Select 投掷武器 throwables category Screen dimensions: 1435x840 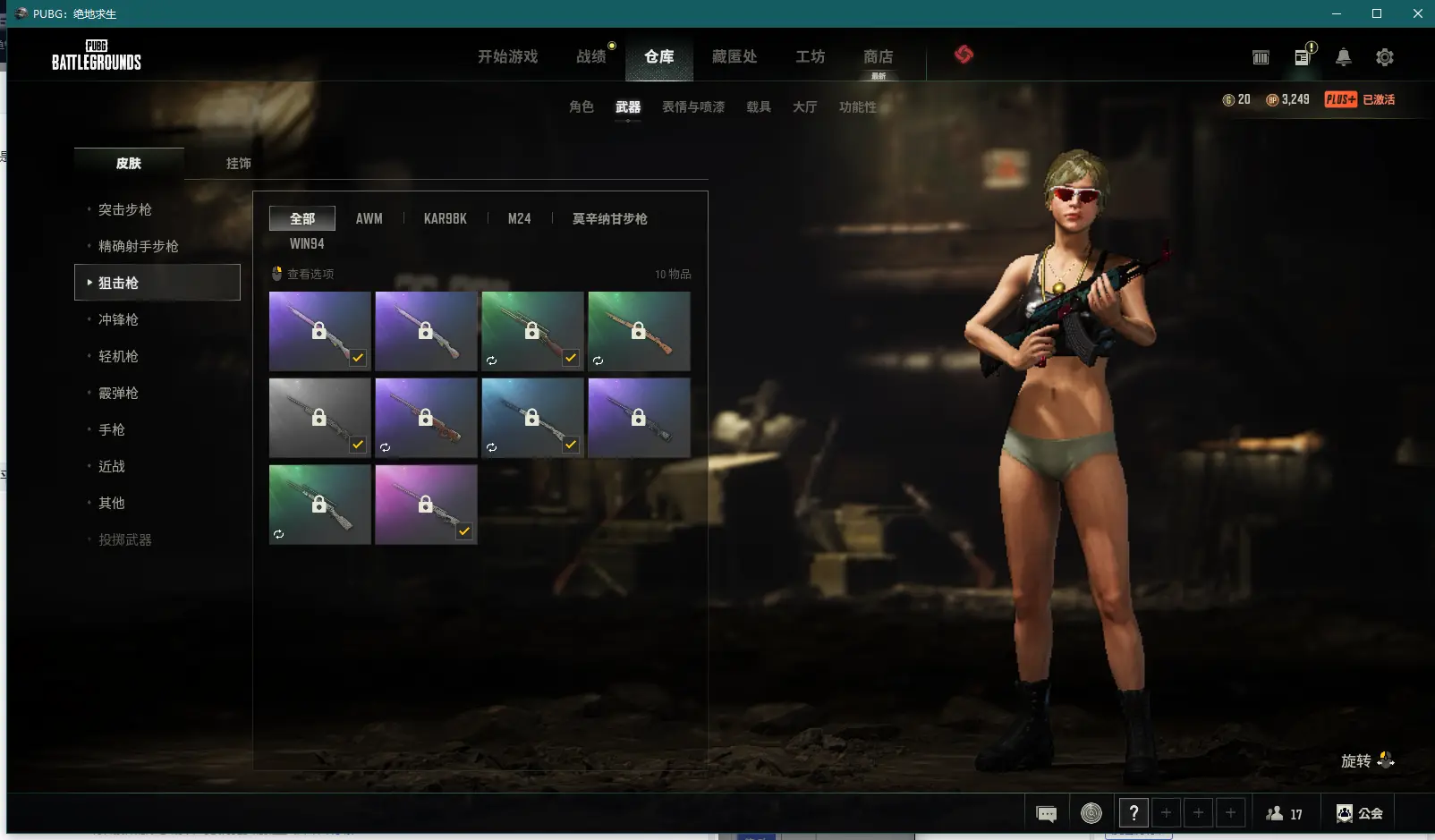point(125,539)
